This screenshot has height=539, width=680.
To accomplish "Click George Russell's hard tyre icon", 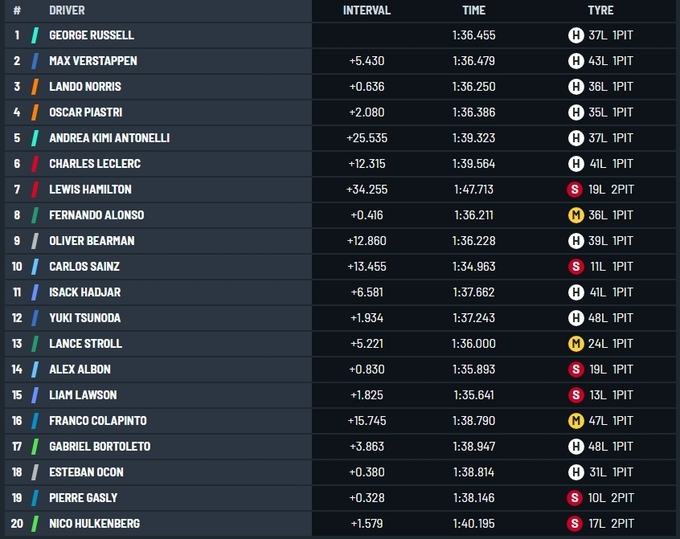I will click(576, 35).
